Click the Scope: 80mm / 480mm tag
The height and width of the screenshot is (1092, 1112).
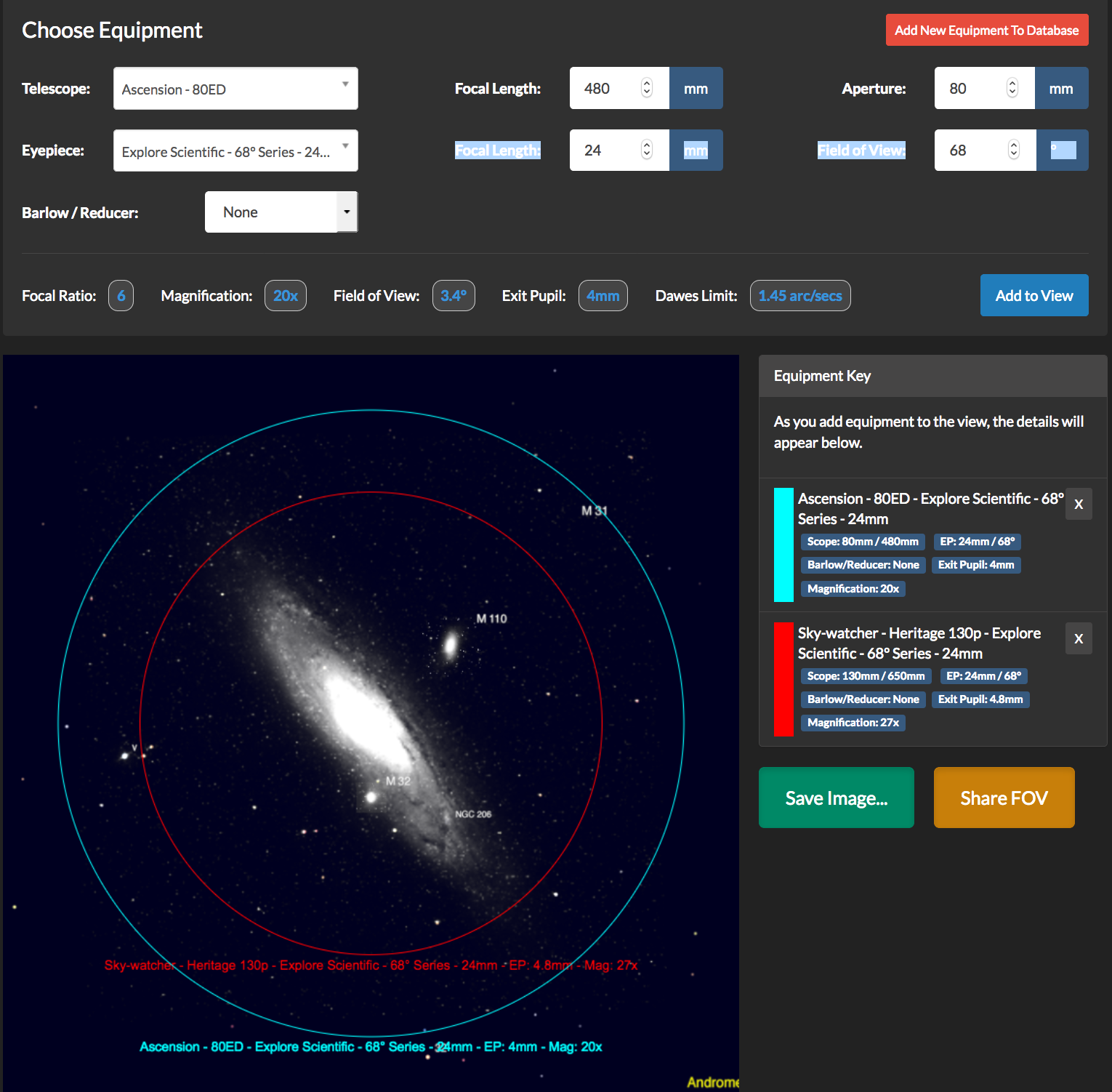point(863,542)
